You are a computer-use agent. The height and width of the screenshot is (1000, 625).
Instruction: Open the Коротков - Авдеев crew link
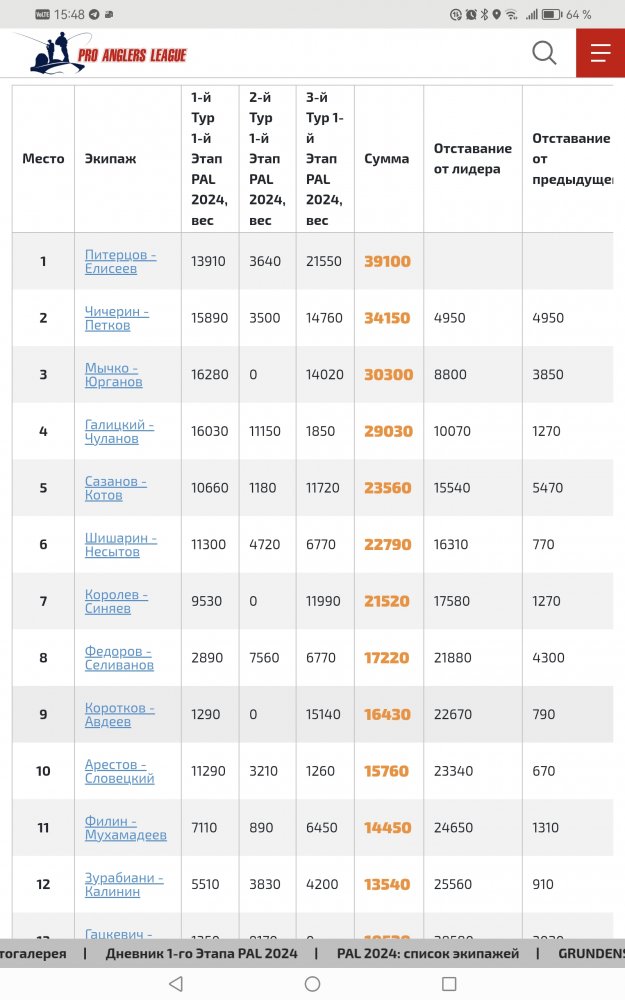(x=119, y=715)
